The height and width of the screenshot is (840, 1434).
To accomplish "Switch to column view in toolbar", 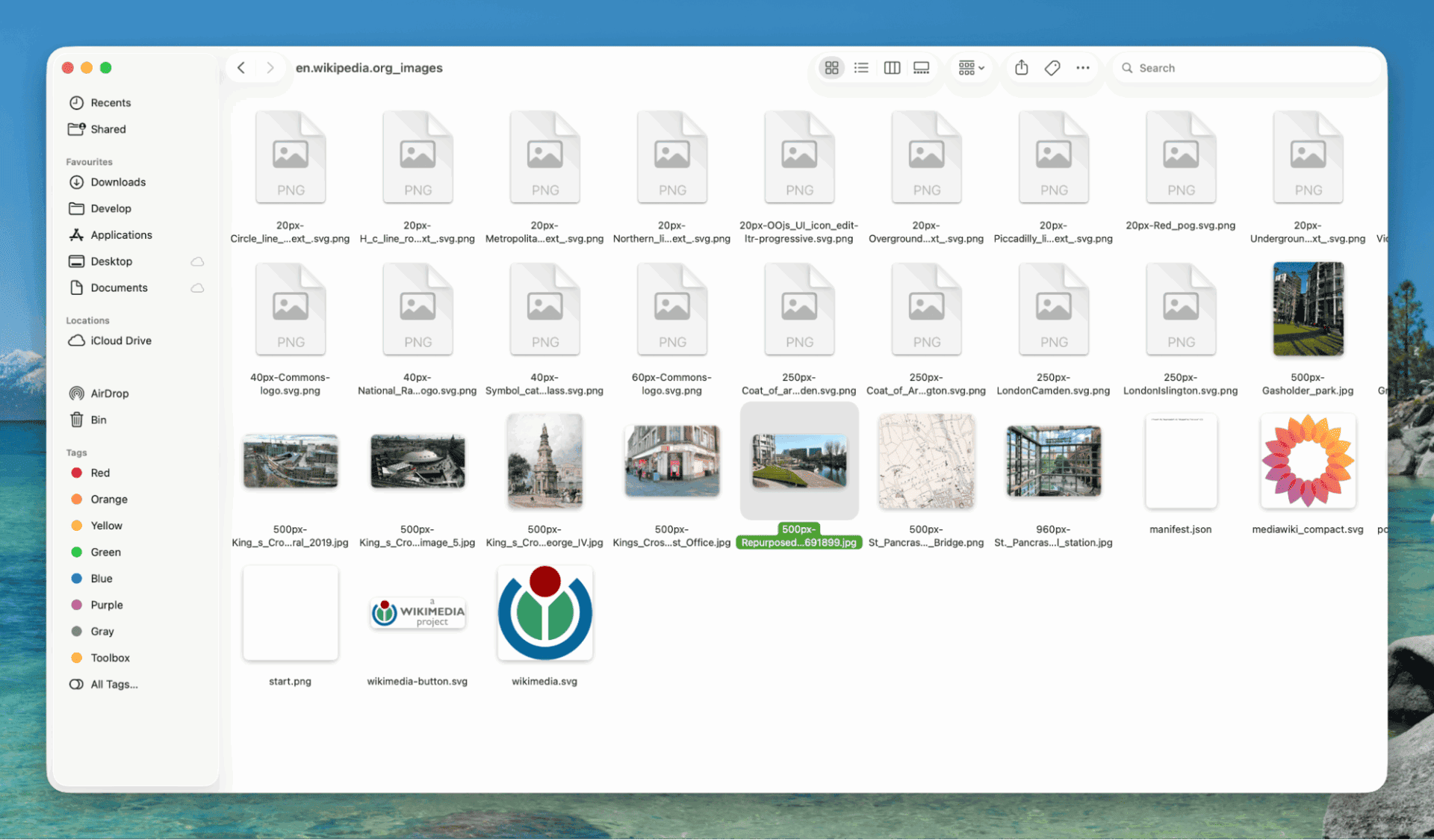I will coord(892,68).
